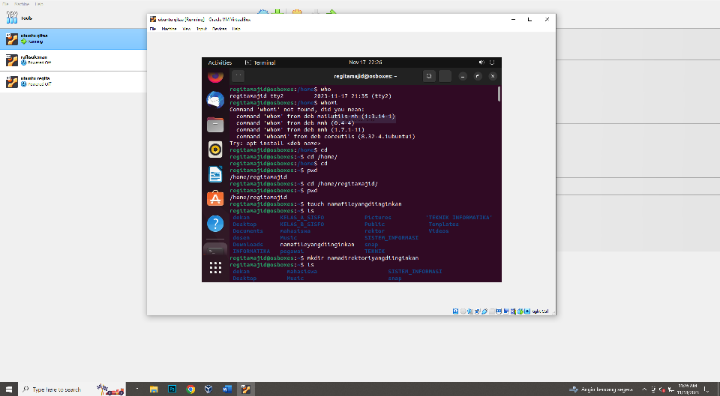720x396 pixels.
Task: Click display settings icon in VM status bar
Action: point(499,311)
